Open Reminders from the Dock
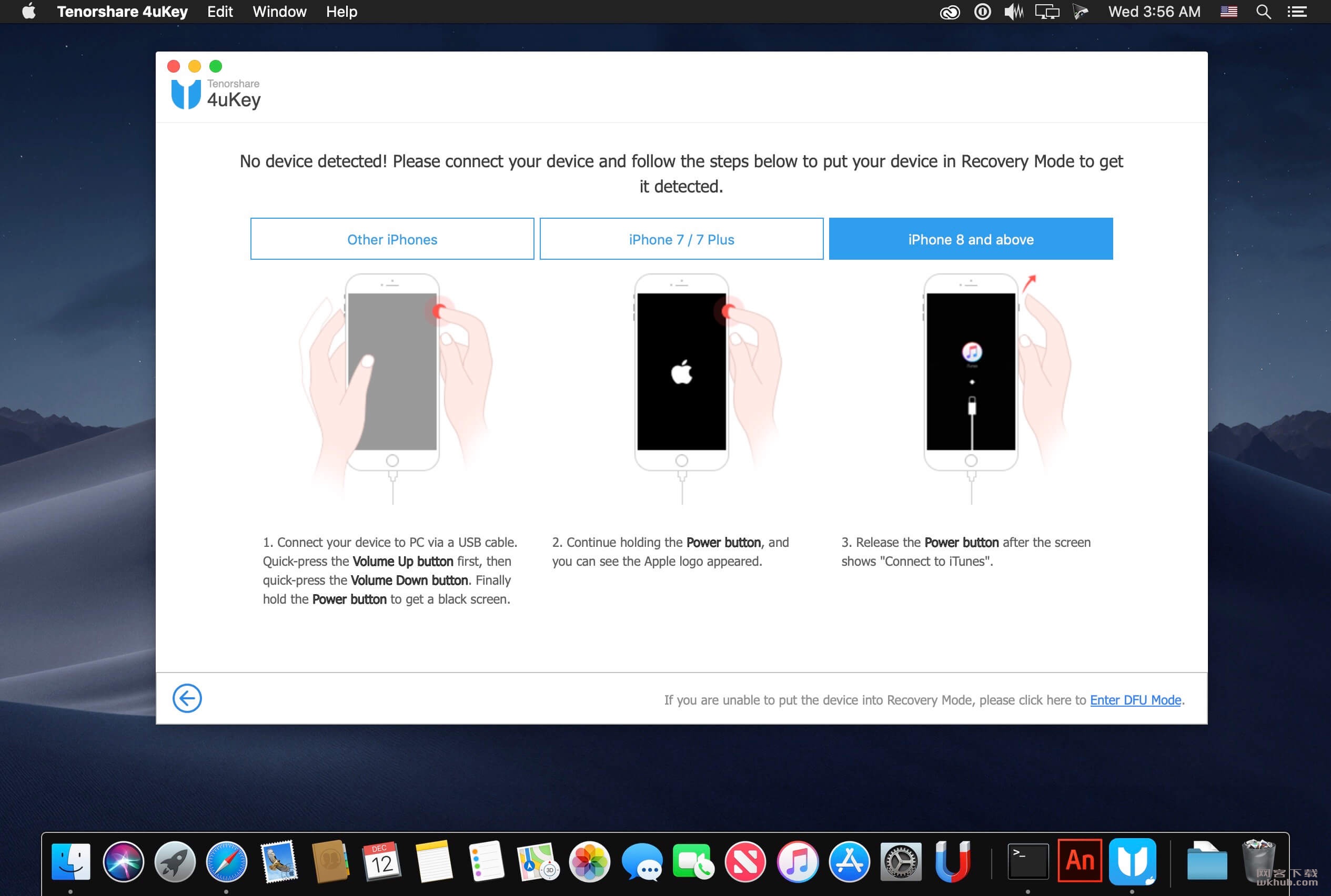 click(x=486, y=861)
